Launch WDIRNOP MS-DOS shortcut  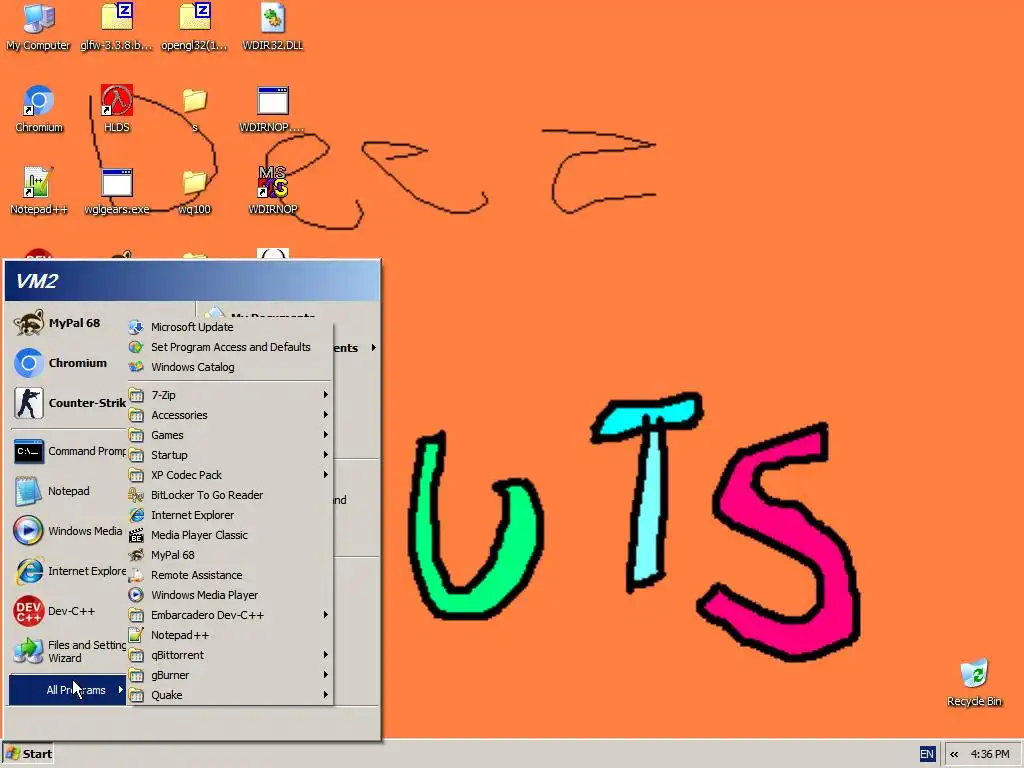(272, 191)
